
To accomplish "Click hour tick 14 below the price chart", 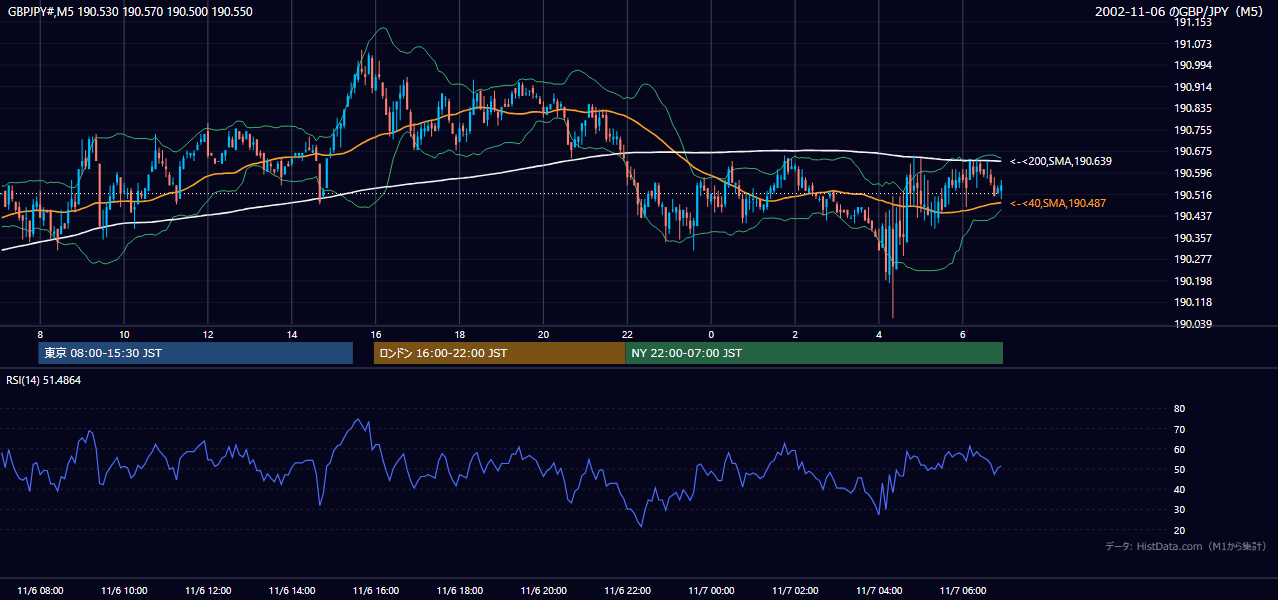I will pos(292,334).
